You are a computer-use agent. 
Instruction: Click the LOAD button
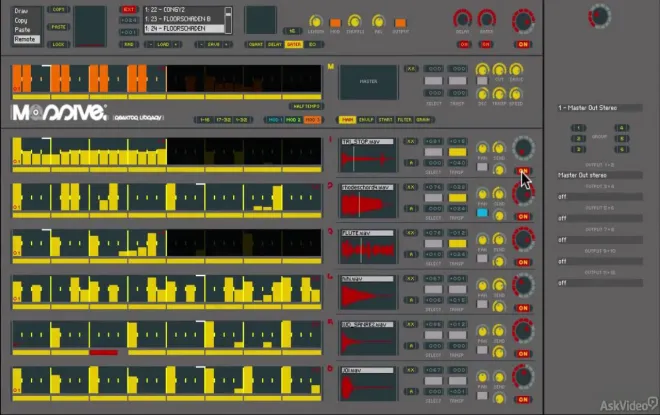tap(163, 44)
